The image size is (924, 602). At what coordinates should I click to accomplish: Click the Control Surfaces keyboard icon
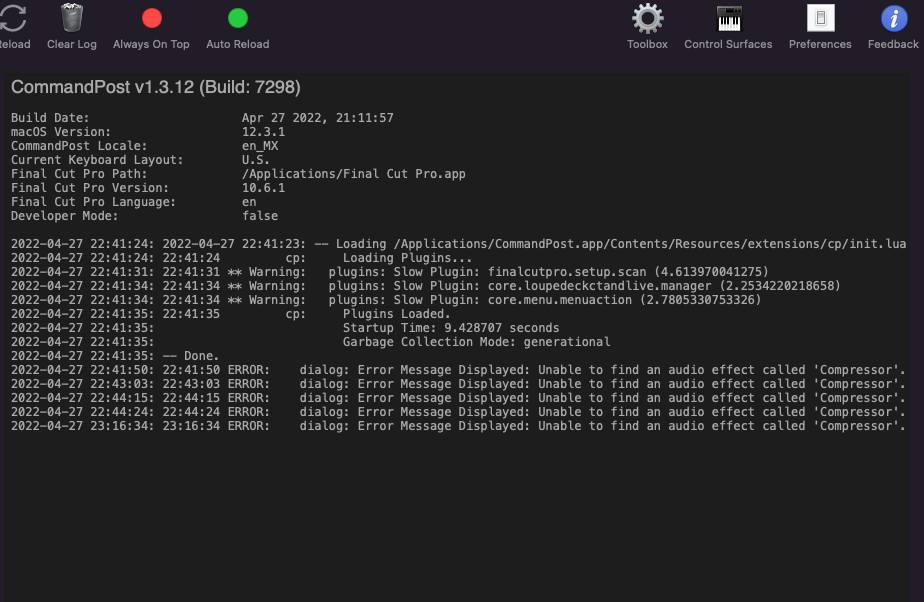[x=728, y=17]
